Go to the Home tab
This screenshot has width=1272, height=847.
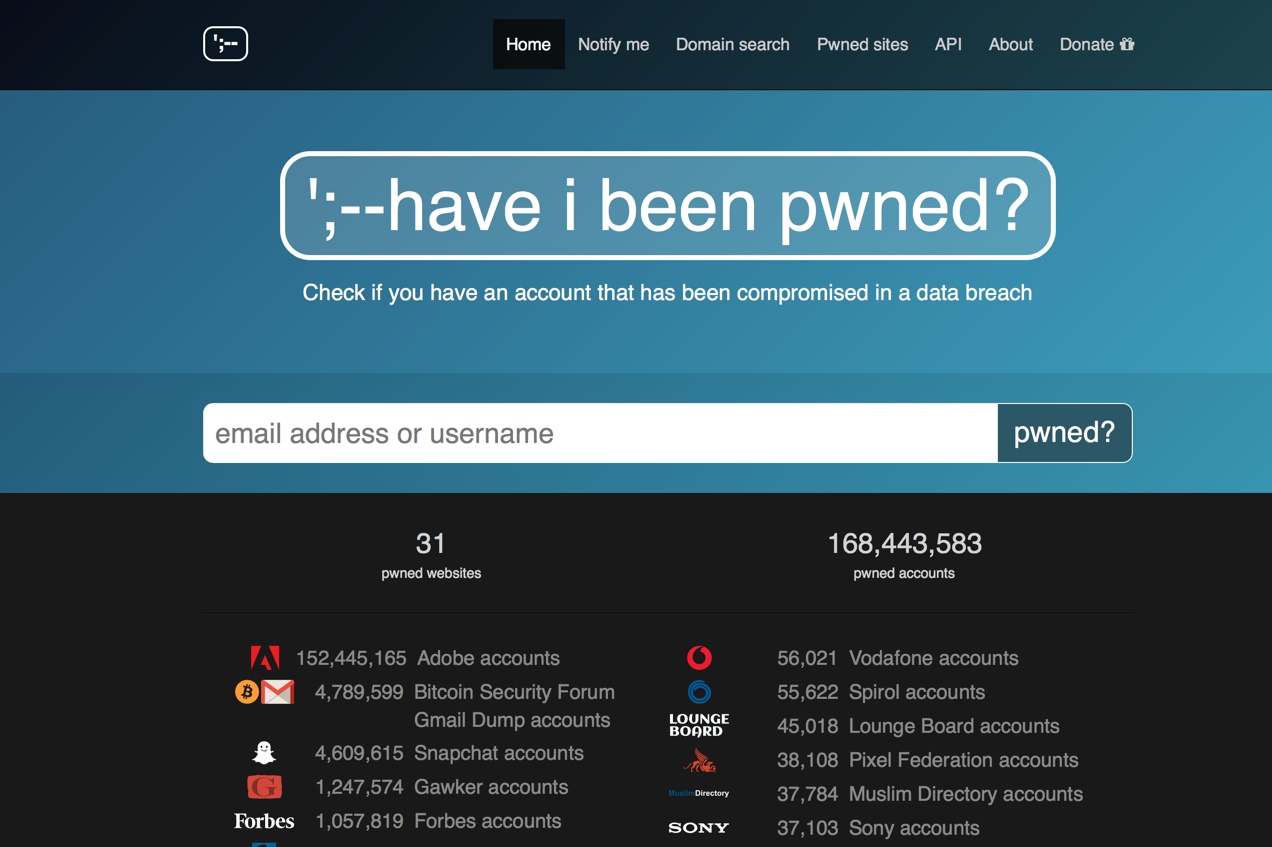528,44
